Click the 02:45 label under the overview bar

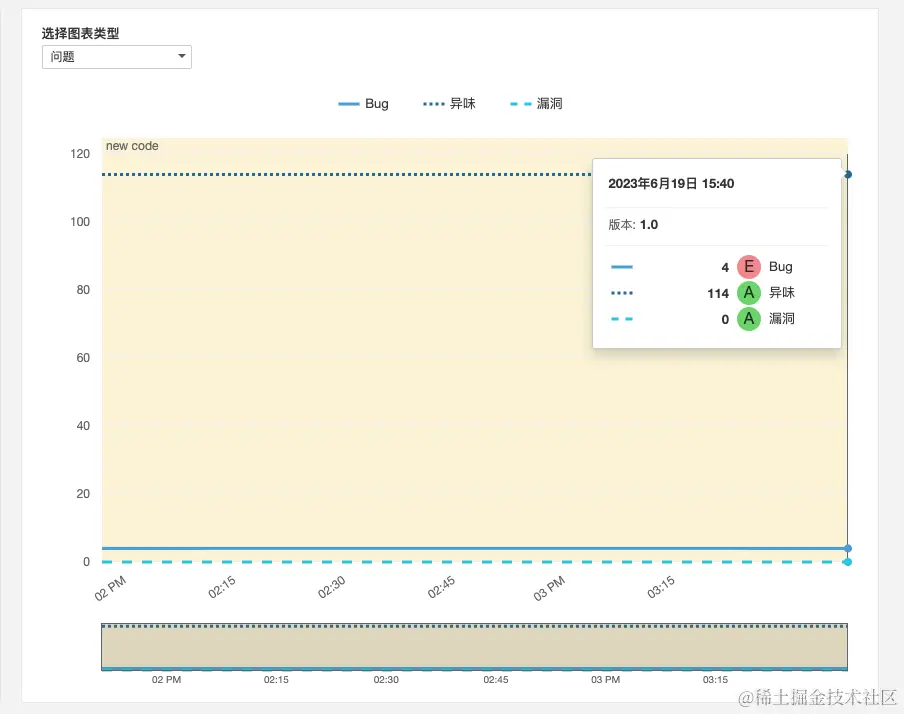tap(496, 680)
